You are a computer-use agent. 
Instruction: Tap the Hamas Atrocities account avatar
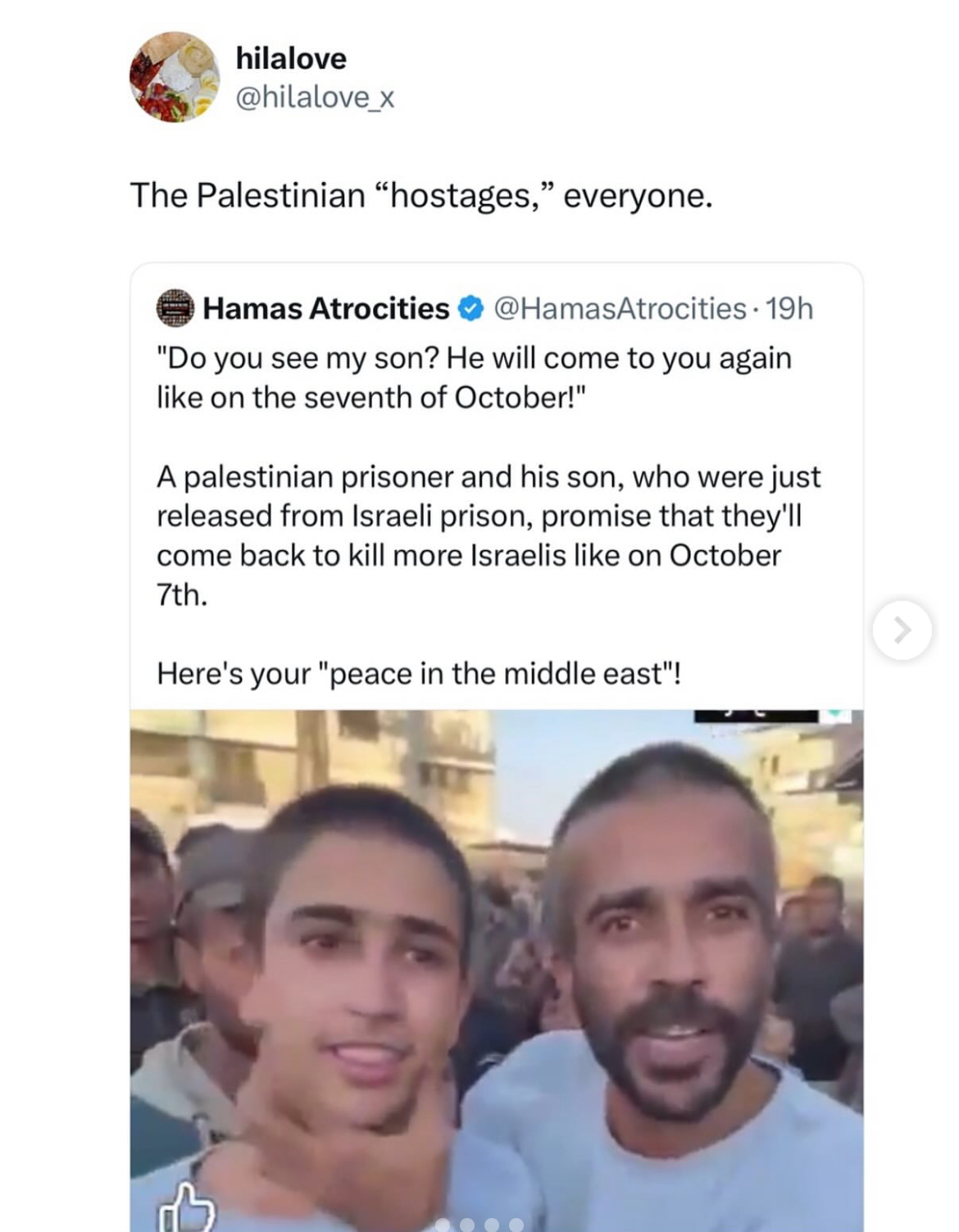pos(175,308)
